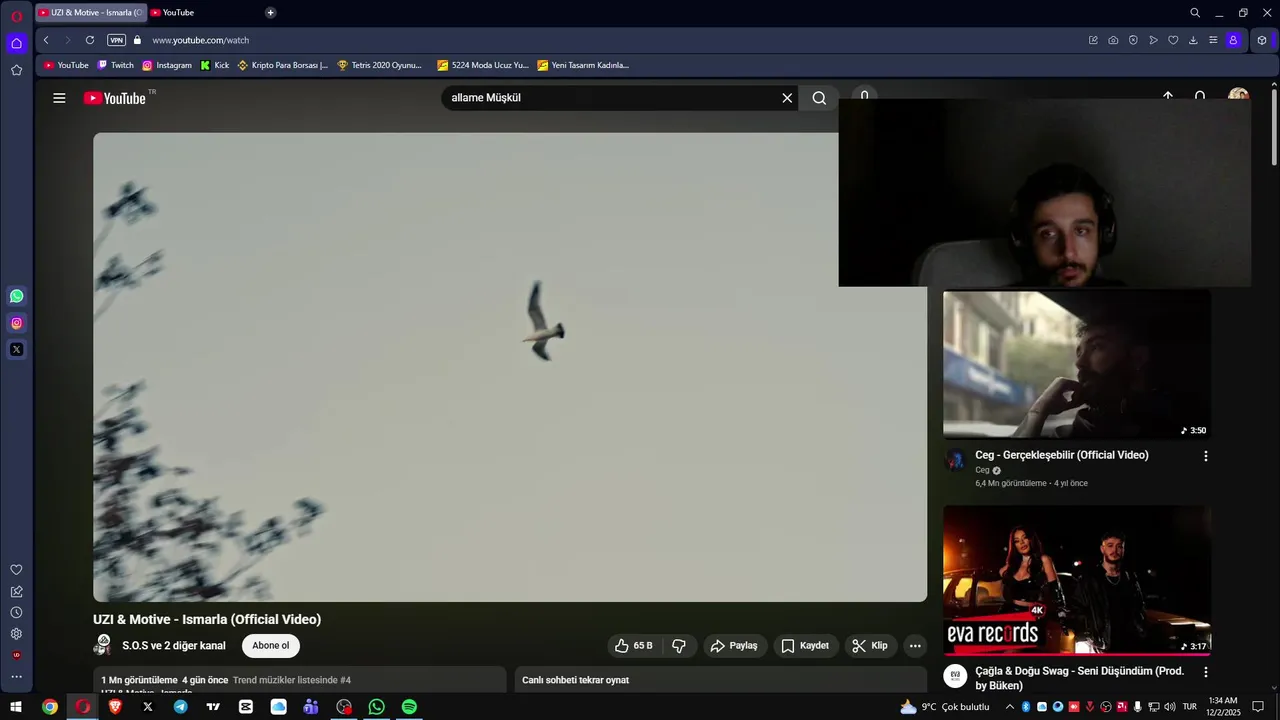Open Opera sidebar history clock icon
This screenshot has height=720, width=1280.
16,612
